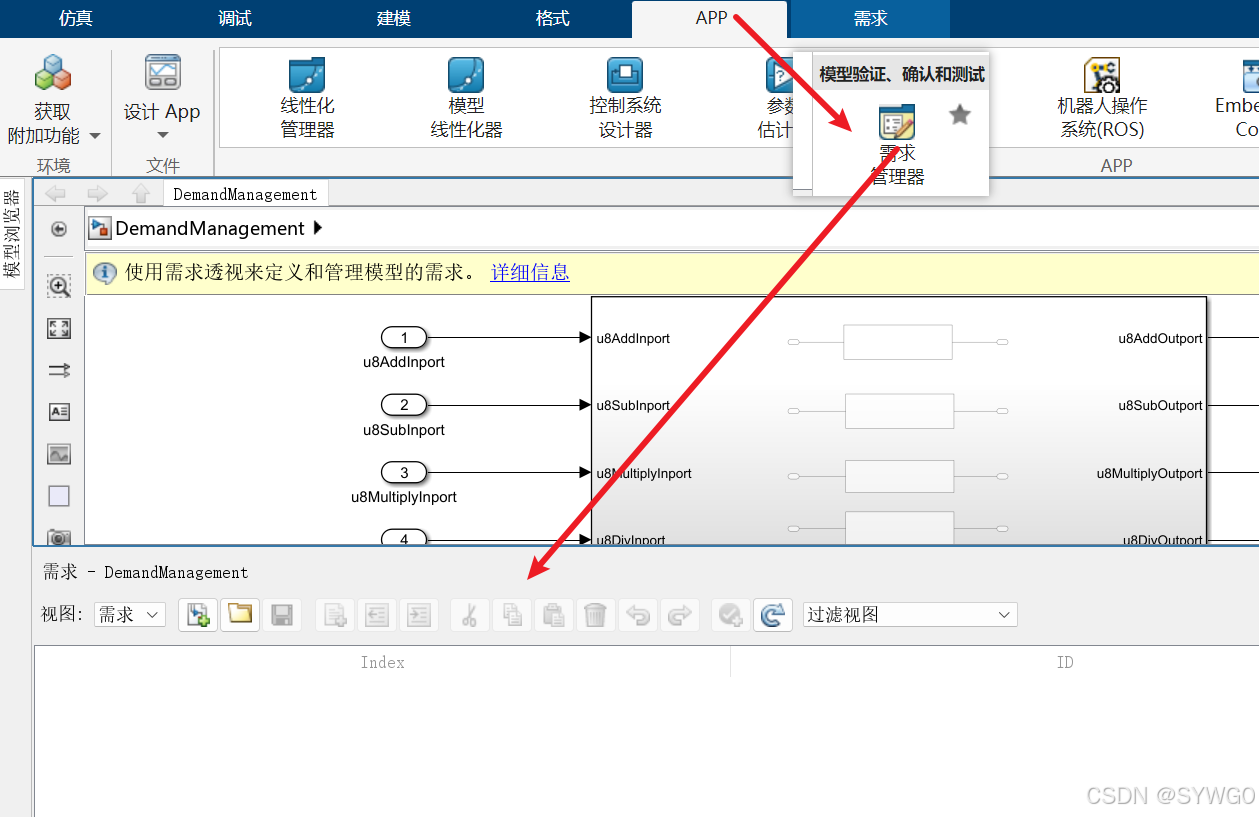Click the add requirement icon

pyautogui.click(x=336, y=614)
